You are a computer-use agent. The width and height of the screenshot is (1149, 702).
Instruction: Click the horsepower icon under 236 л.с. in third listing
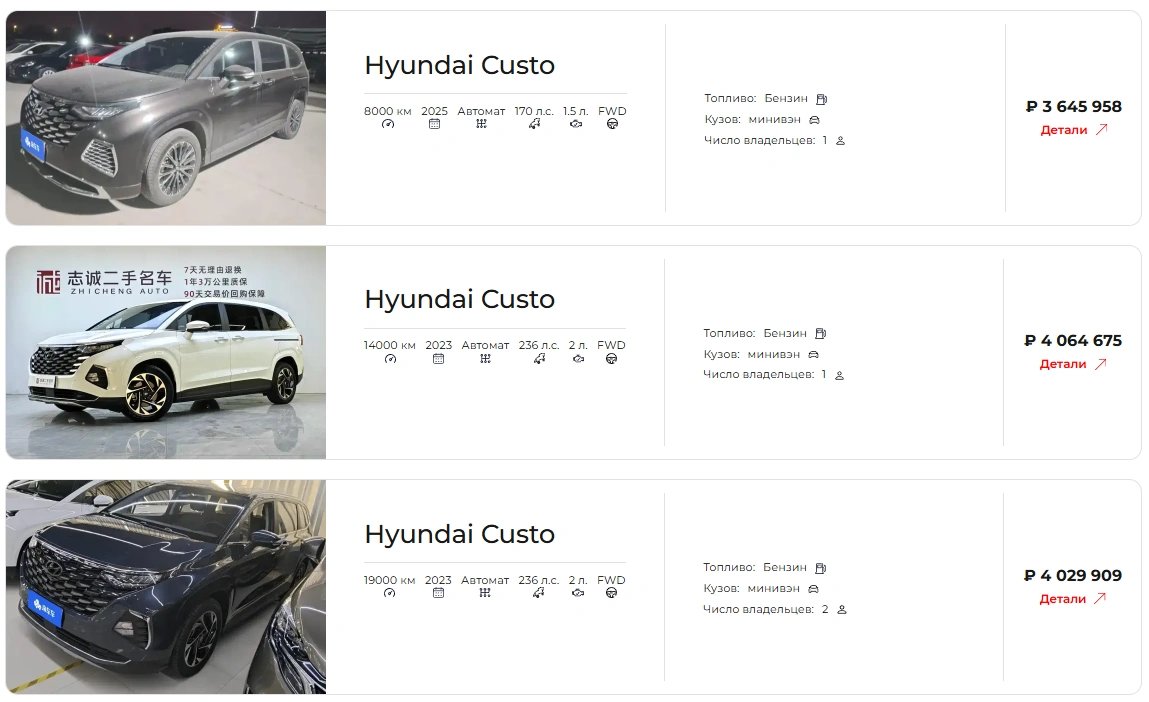[x=539, y=593]
